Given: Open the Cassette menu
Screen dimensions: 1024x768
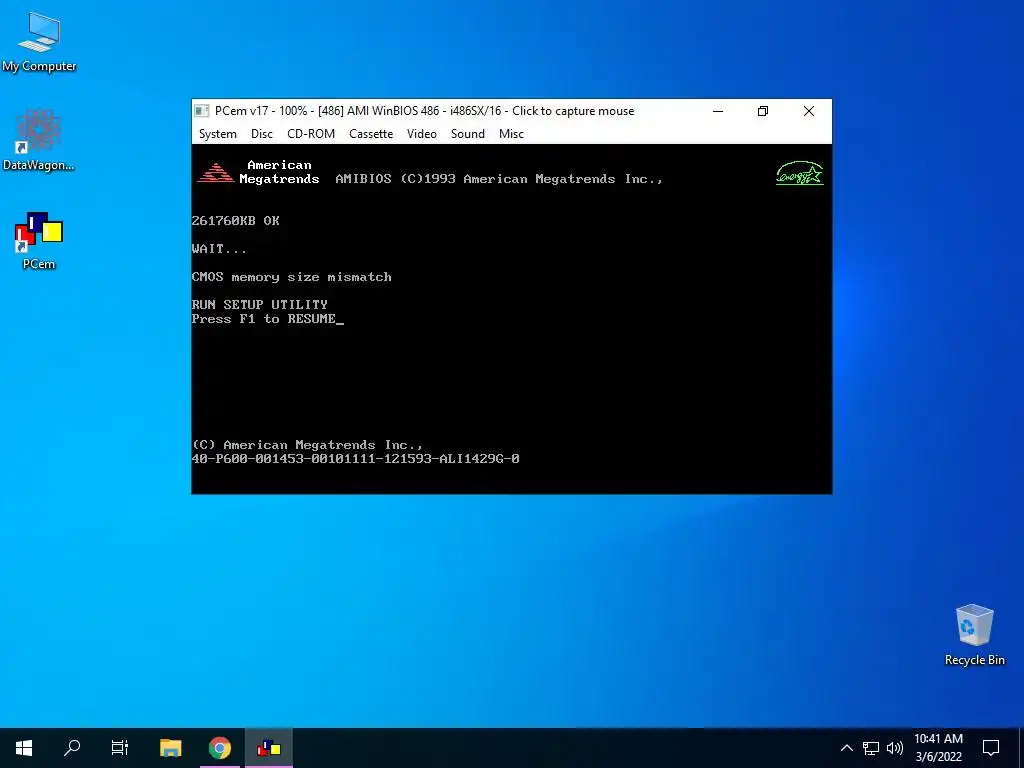Looking at the screenshot, I should coord(370,134).
